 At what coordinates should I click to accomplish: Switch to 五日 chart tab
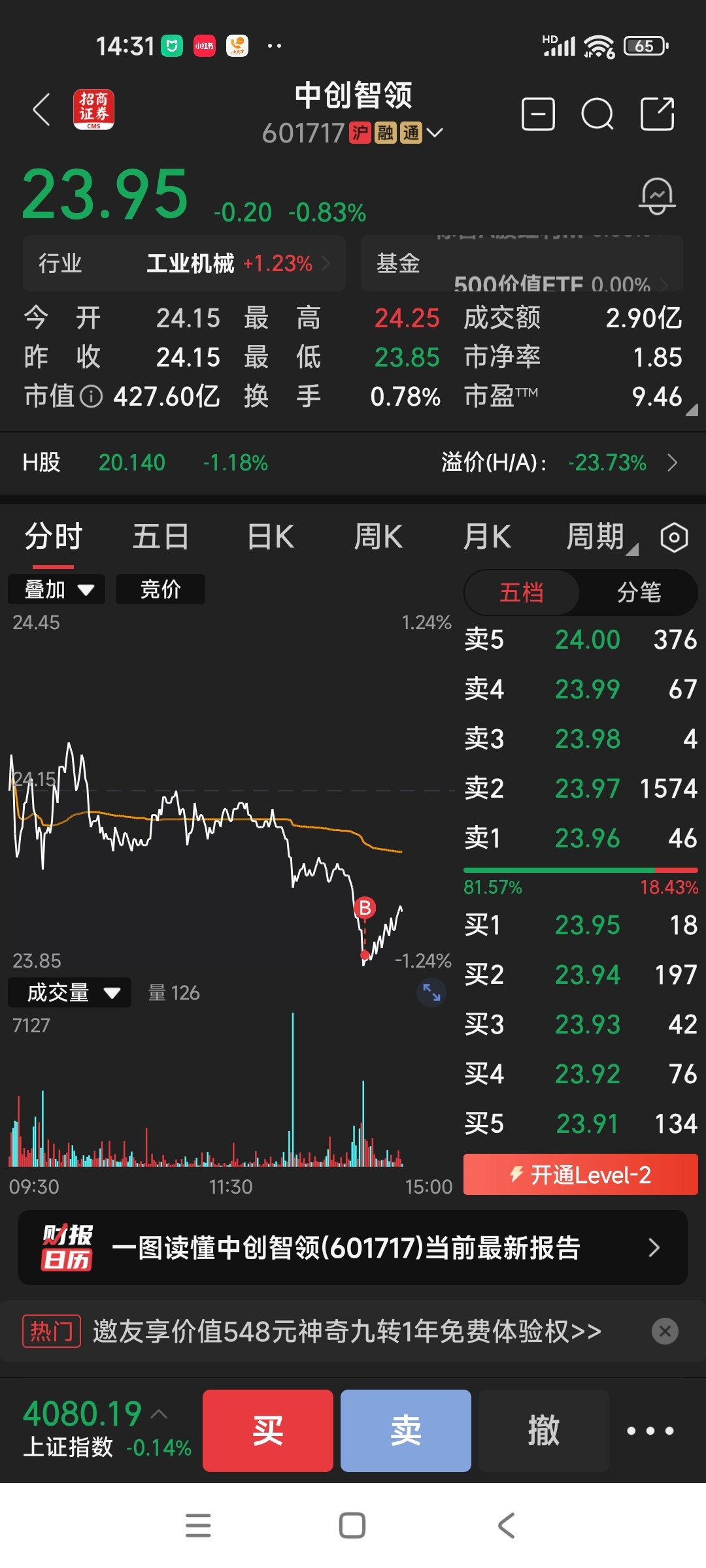[x=161, y=537]
